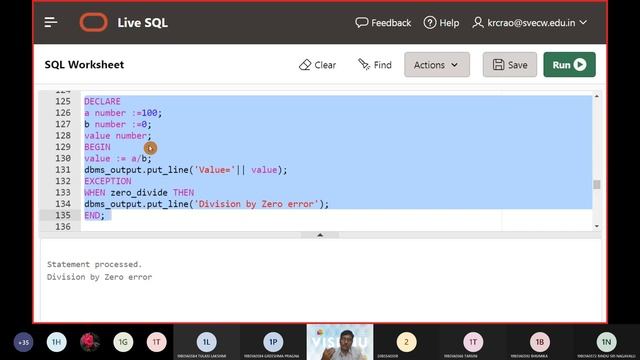
Task: Click the EXCEPTION keyword
Action: point(108,181)
